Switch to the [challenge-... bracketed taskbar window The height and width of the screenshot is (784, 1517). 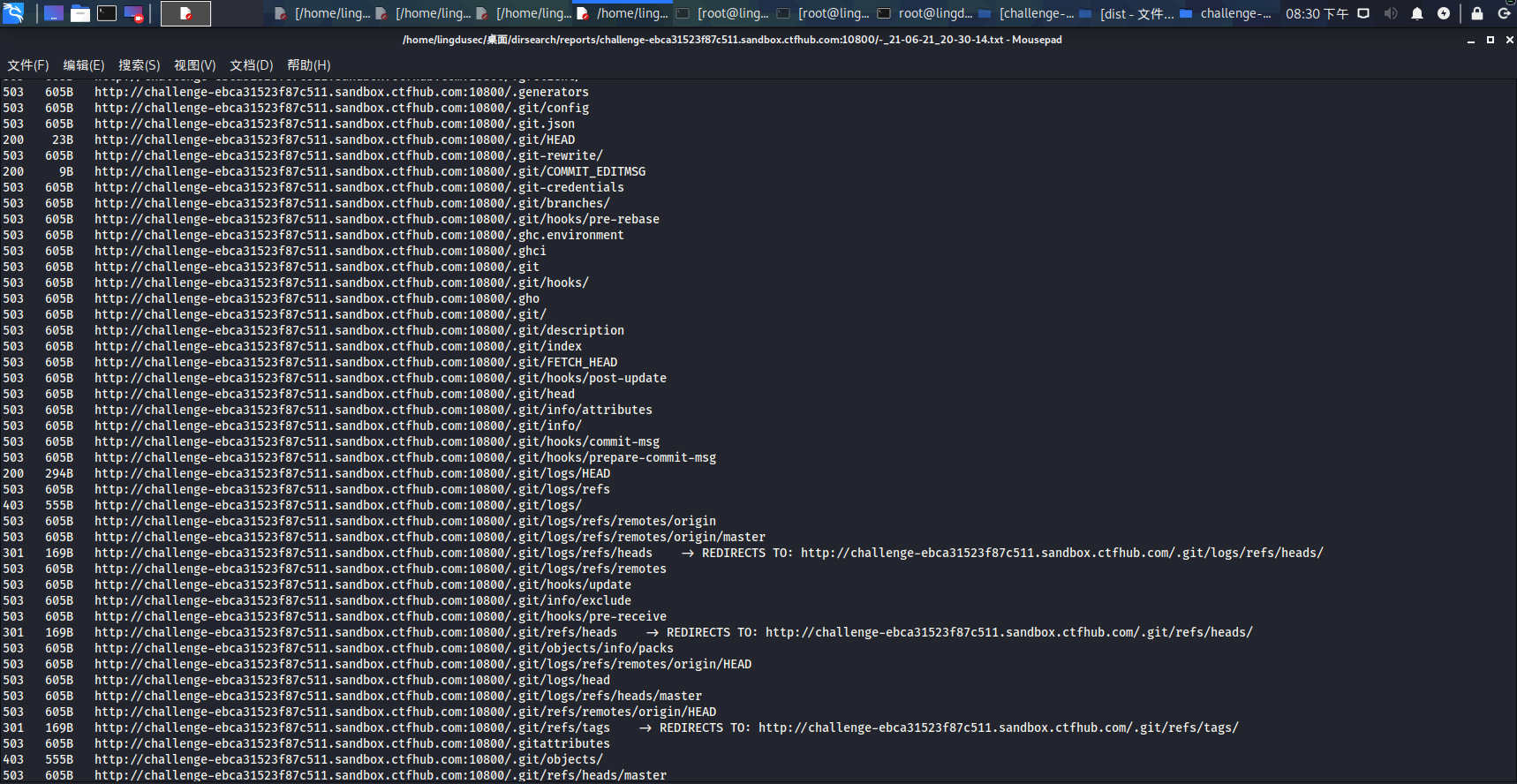1026,13
